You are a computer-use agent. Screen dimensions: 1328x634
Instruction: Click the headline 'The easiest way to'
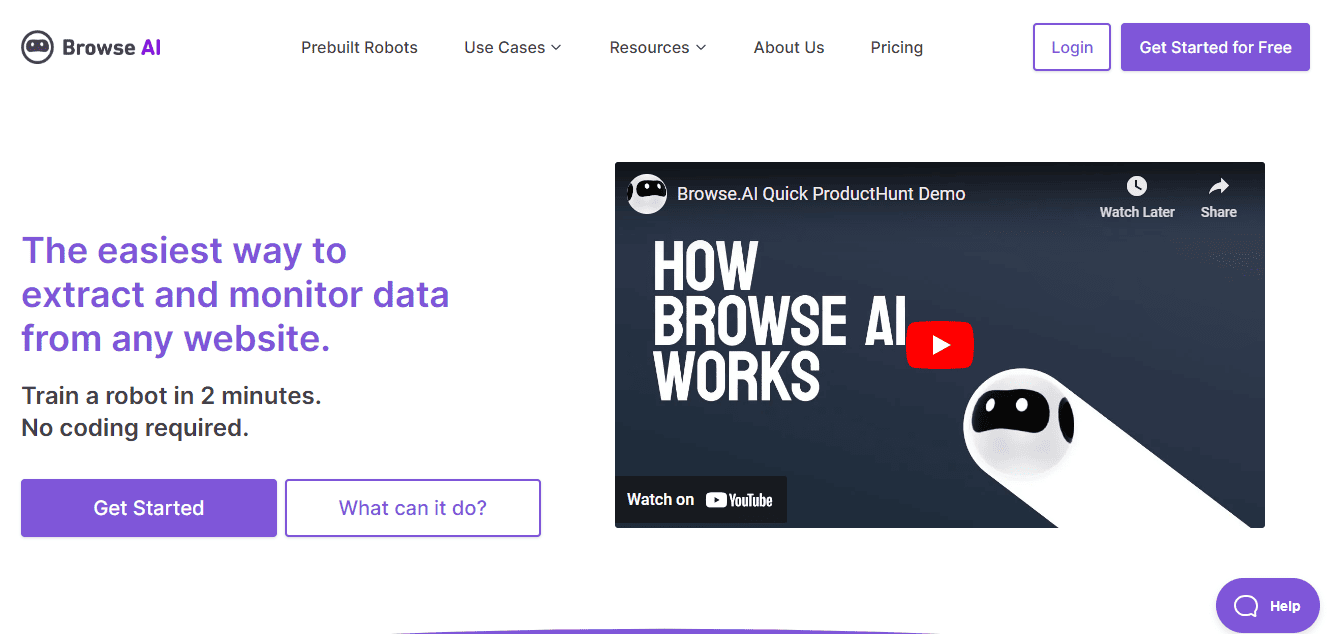(184, 250)
